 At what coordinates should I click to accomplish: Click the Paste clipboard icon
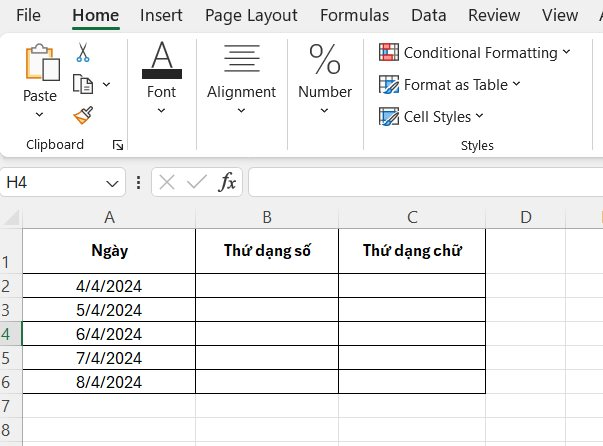[42, 62]
